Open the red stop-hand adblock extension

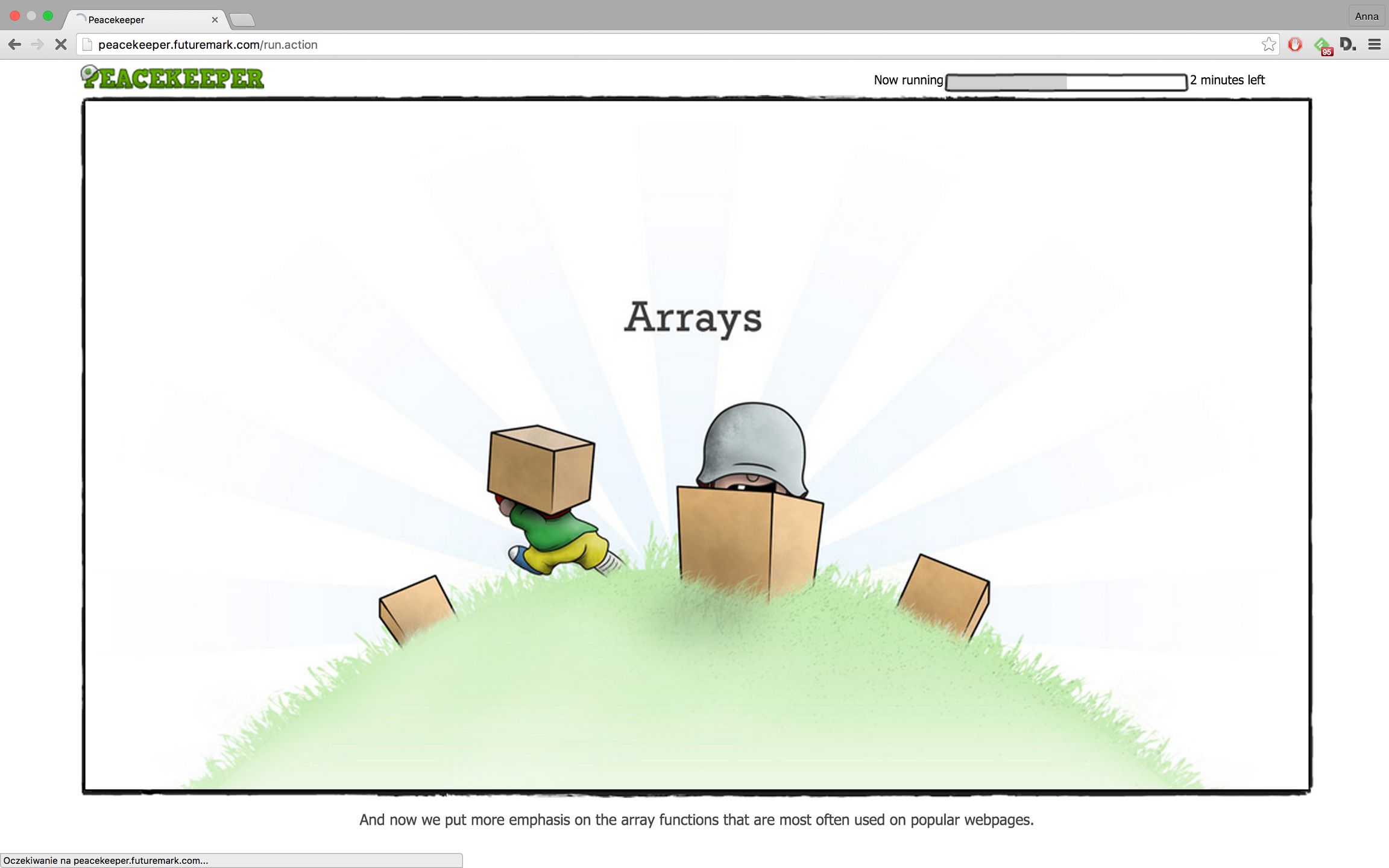(x=1295, y=45)
